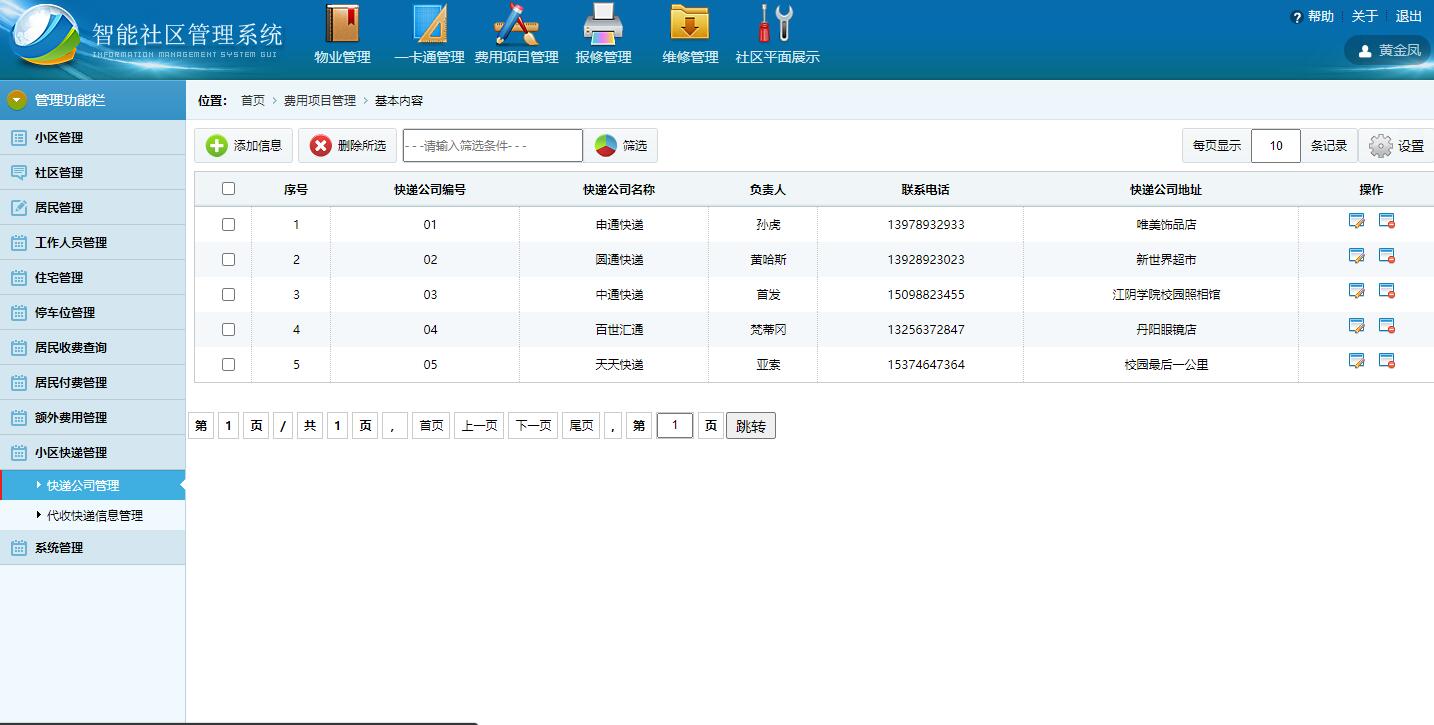Check the checkbox for 圆通快递 row
This screenshot has width=1434, height=725.
[x=228, y=259]
